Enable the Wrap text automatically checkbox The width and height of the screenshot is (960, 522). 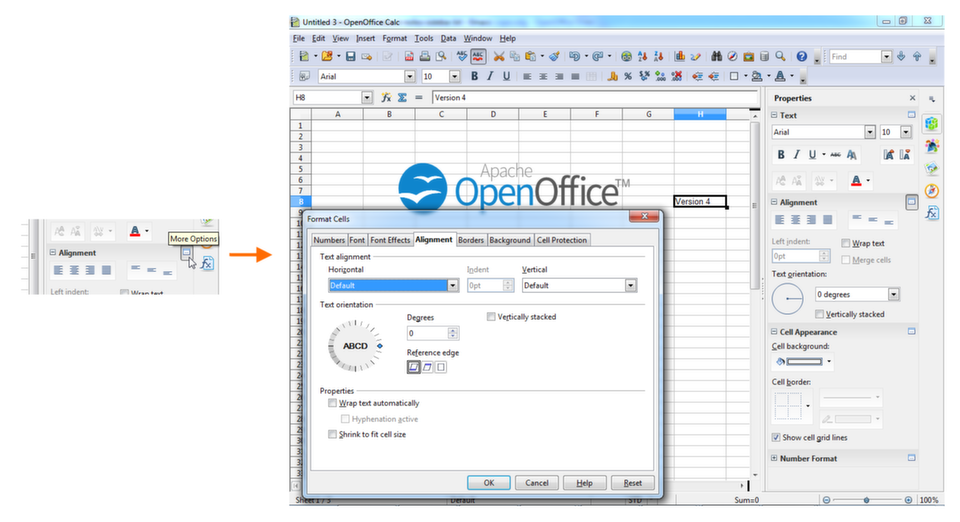(332, 403)
